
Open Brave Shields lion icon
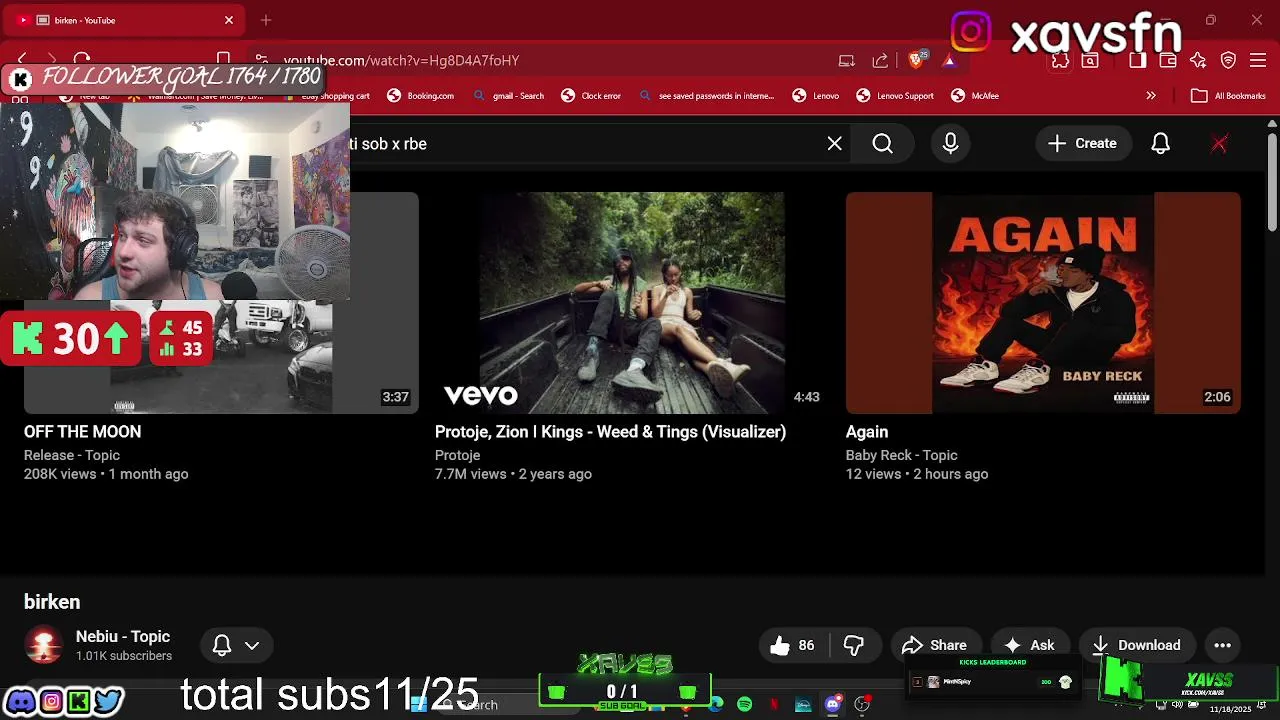[916, 61]
